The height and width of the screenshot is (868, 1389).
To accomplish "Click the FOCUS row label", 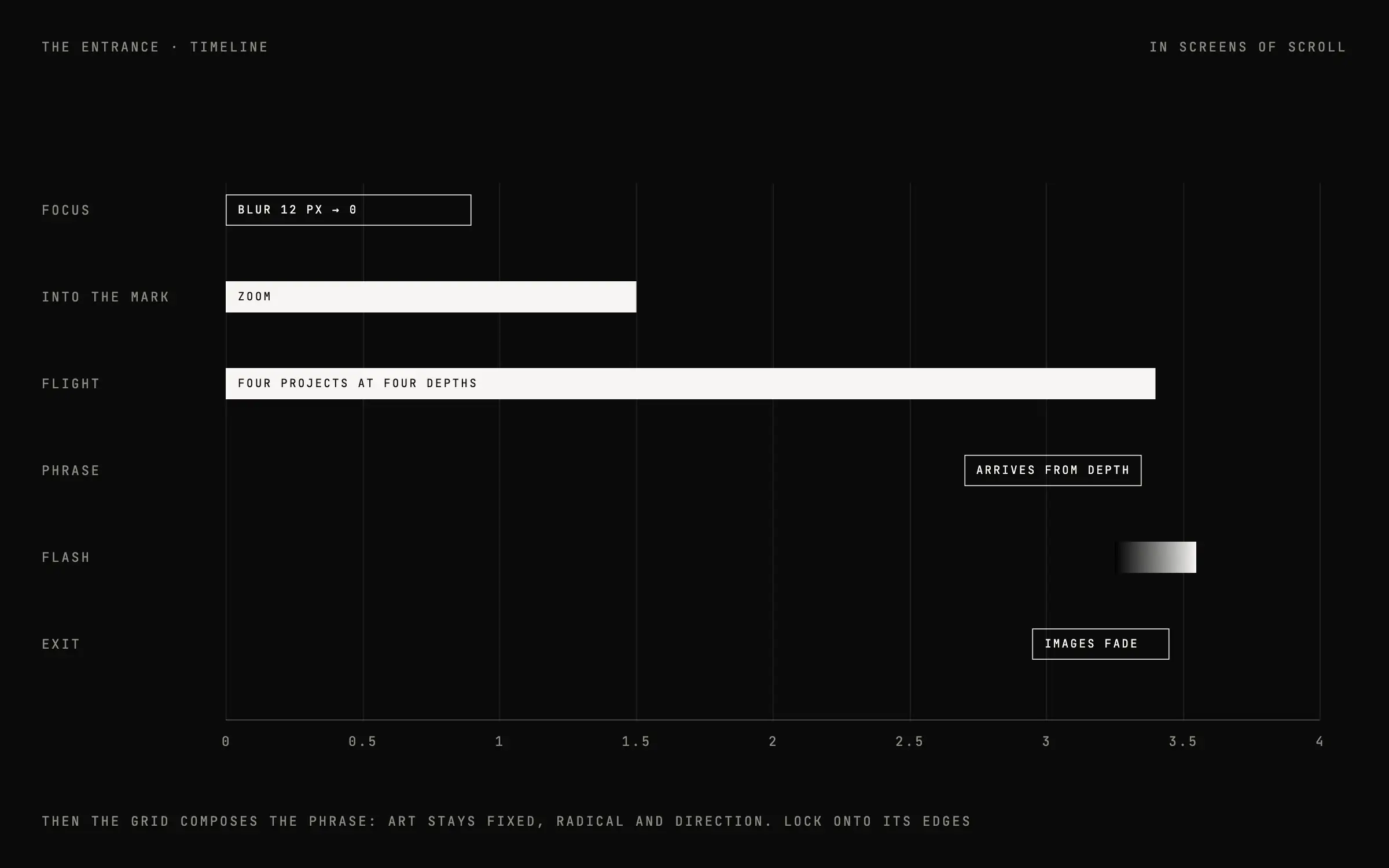I will pyautogui.click(x=66, y=210).
